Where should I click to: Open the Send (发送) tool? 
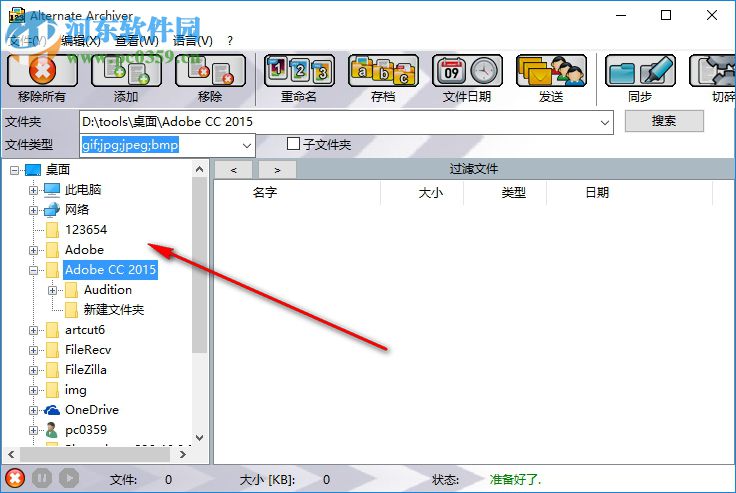click(x=552, y=71)
